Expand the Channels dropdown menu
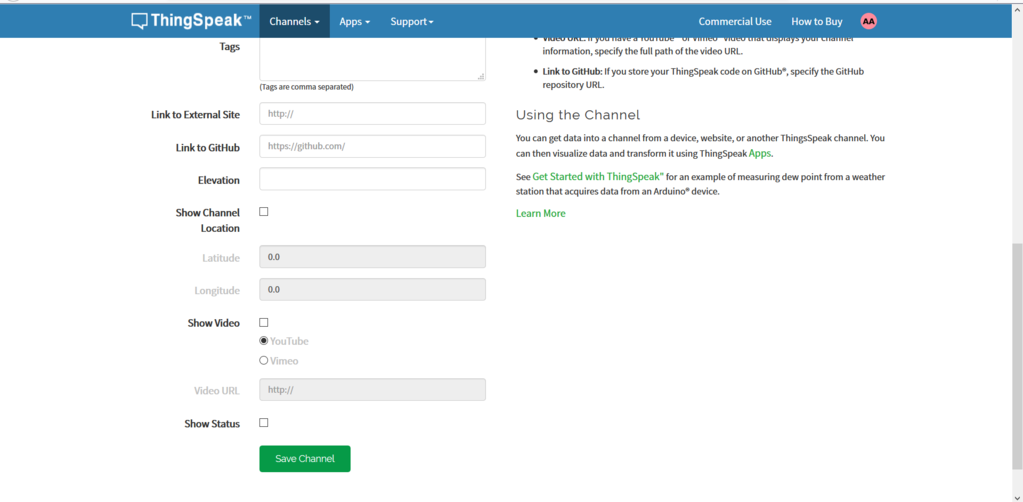Viewport: 1023px width, 502px height. (294, 21)
